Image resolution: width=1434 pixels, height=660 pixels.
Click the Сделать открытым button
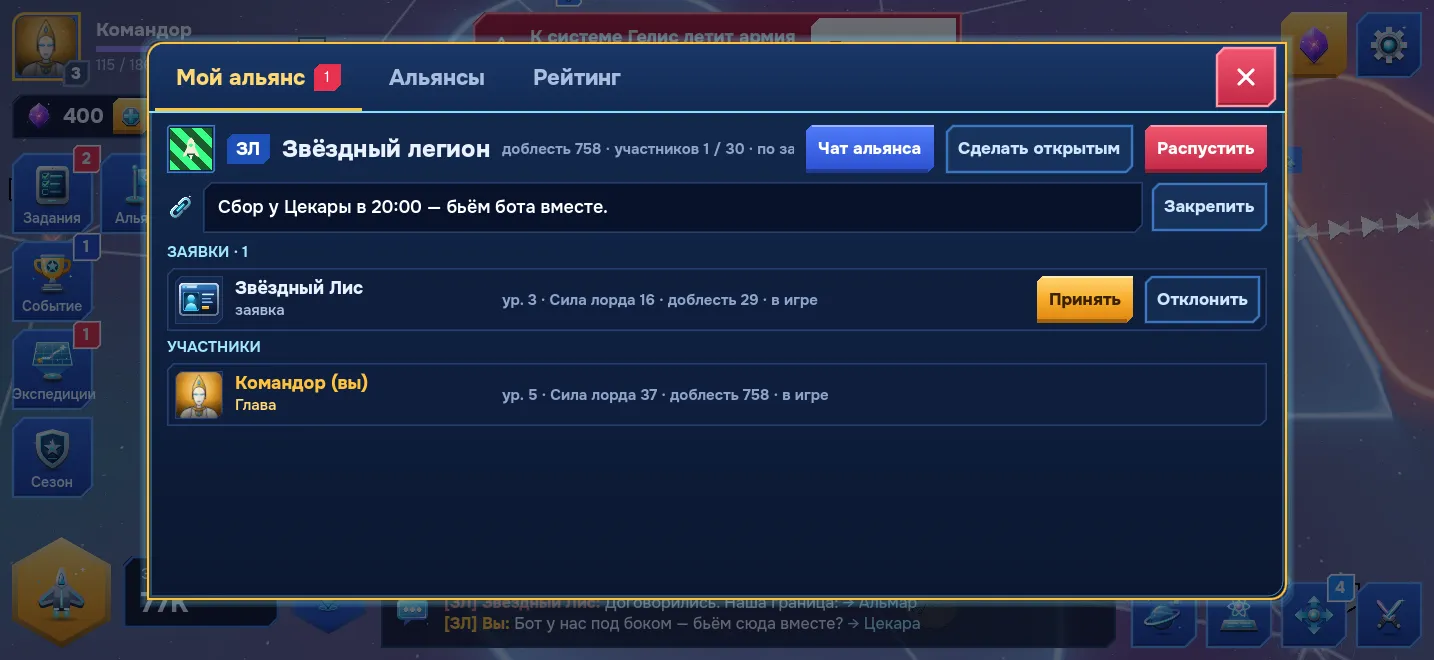[x=1039, y=149]
